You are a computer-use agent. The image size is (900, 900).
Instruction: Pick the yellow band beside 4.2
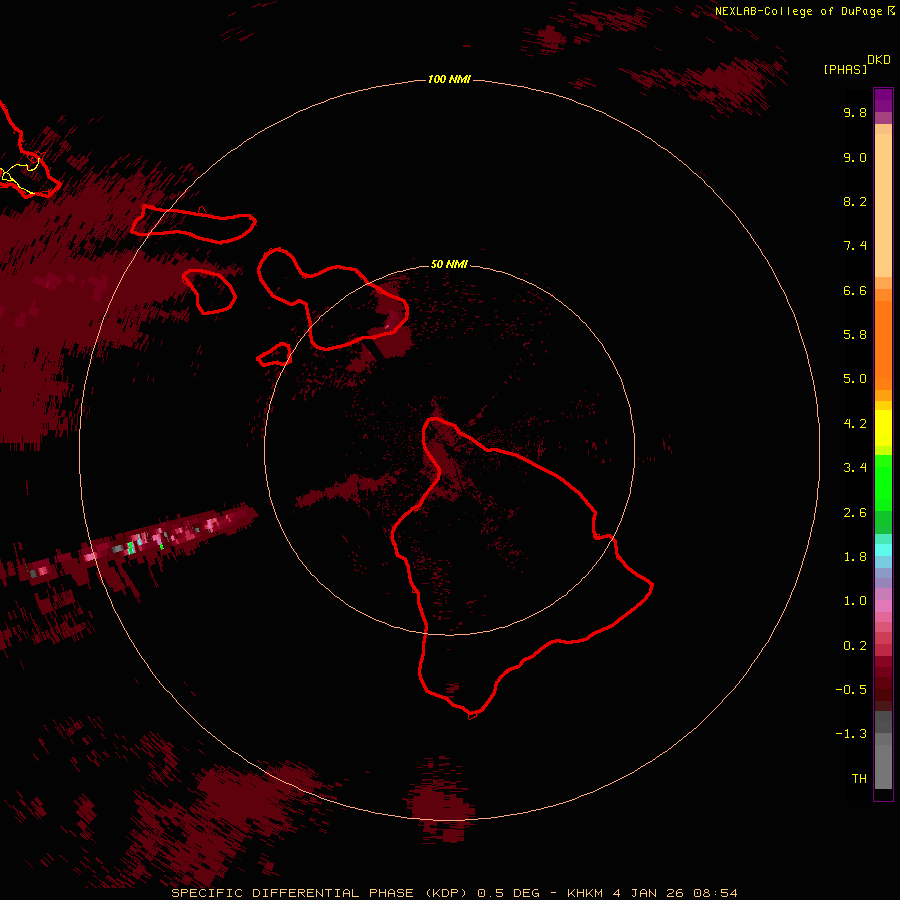click(883, 428)
